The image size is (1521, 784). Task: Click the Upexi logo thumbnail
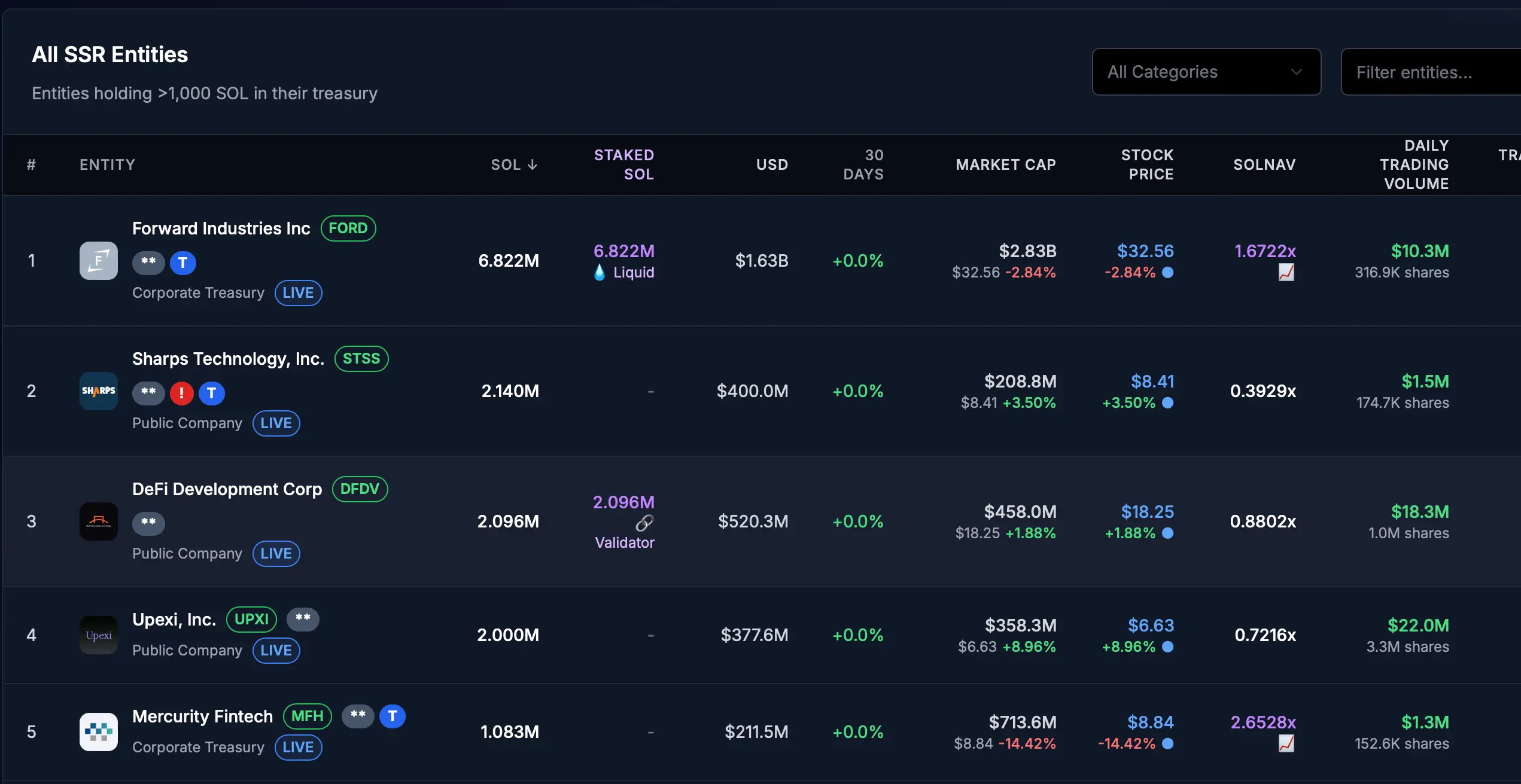click(98, 635)
